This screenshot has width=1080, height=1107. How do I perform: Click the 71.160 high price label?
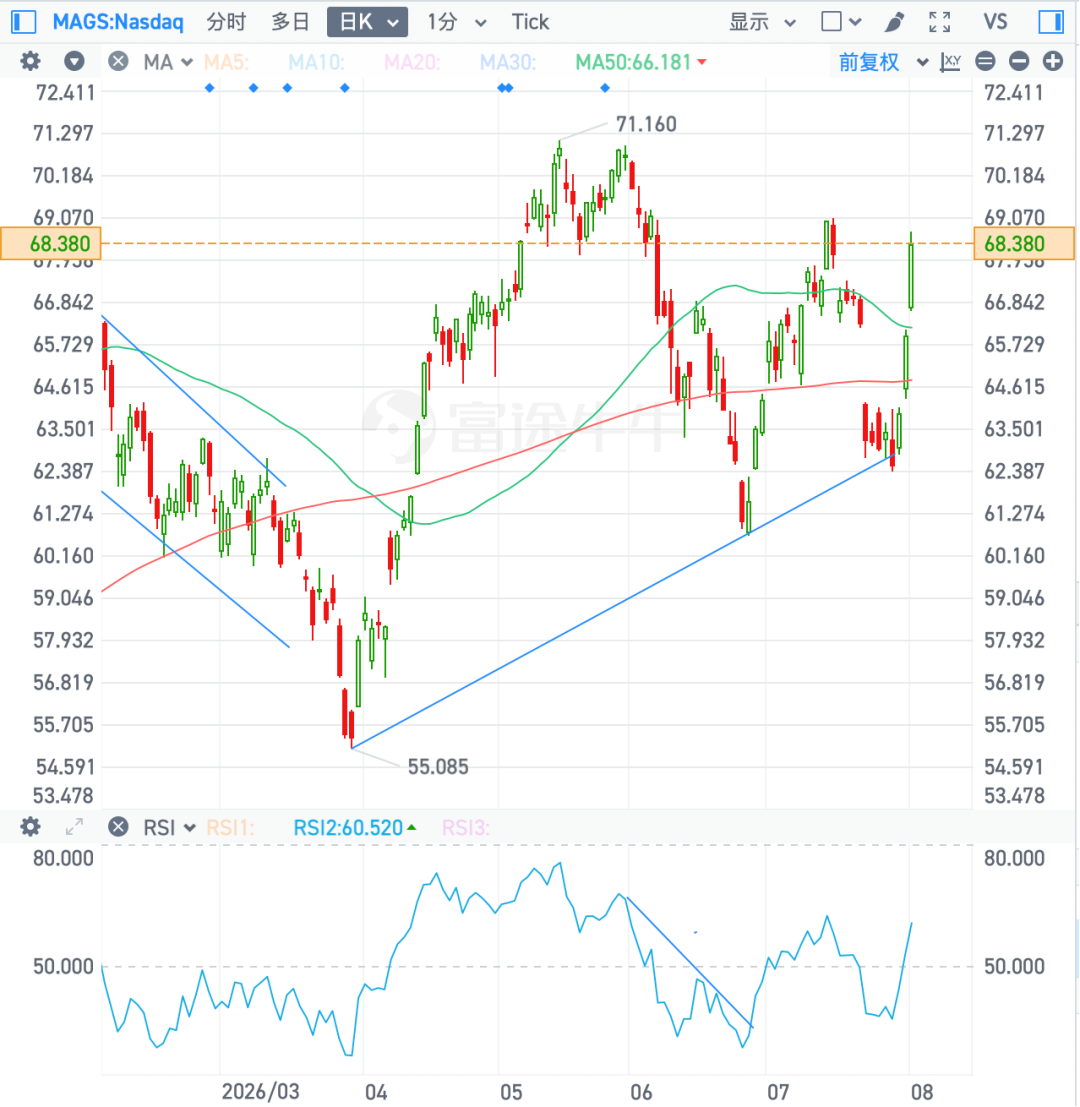(646, 124)
